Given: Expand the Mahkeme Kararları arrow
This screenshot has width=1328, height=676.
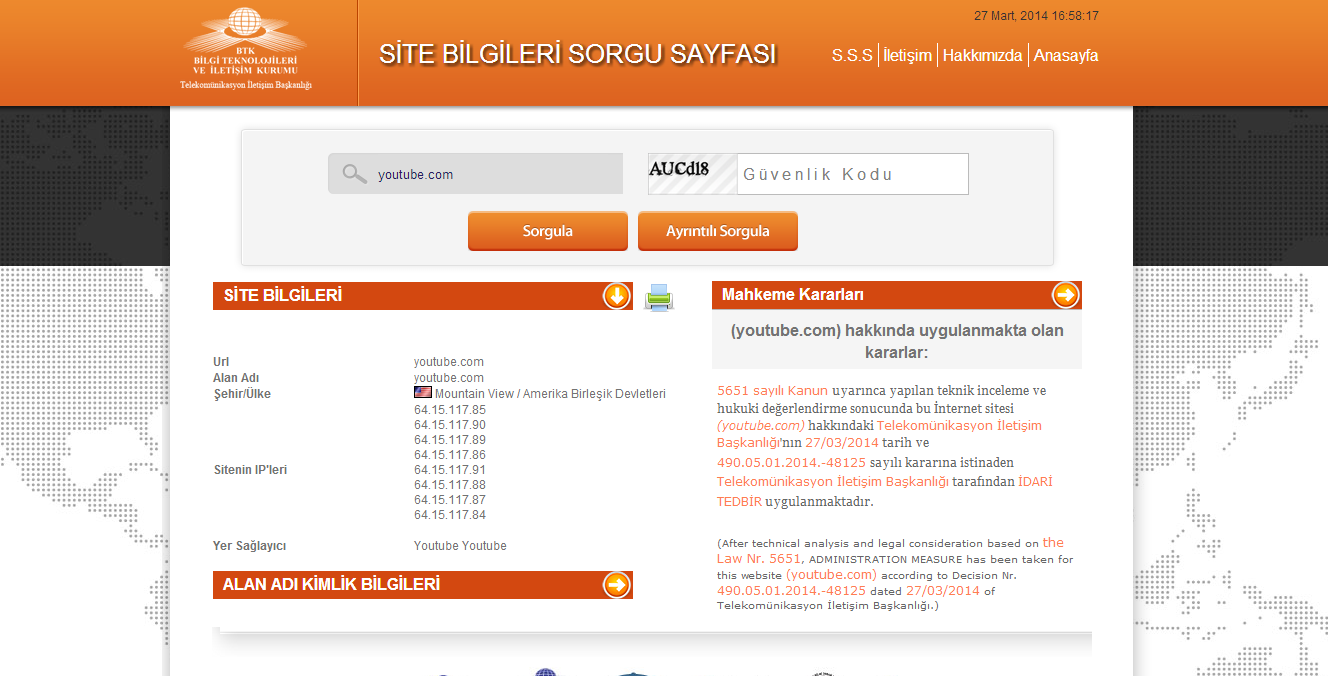Looking at the screenshot, I should [x=1066, y=295].
